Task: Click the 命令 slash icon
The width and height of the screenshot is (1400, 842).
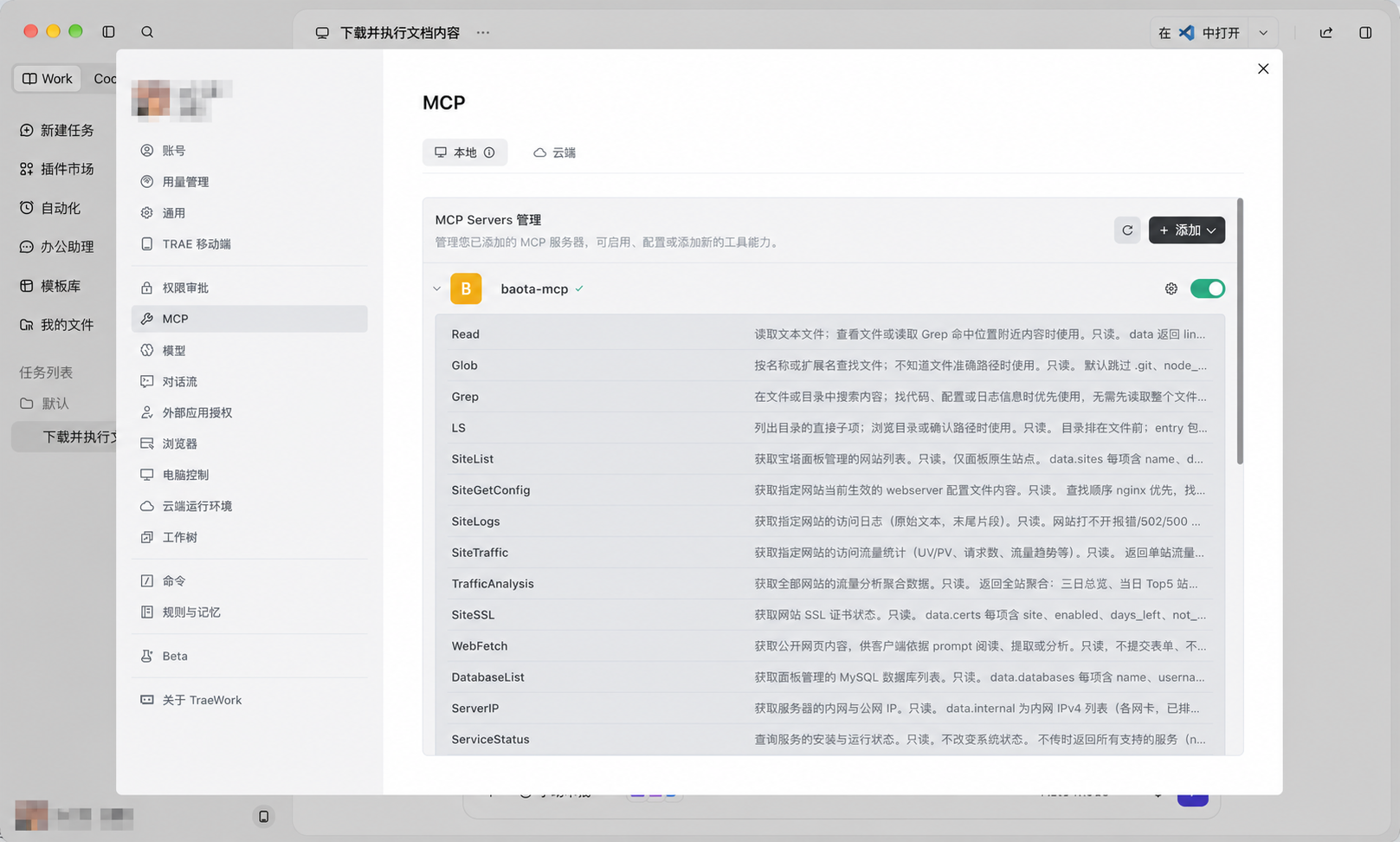Action: [x=147, y=580]
